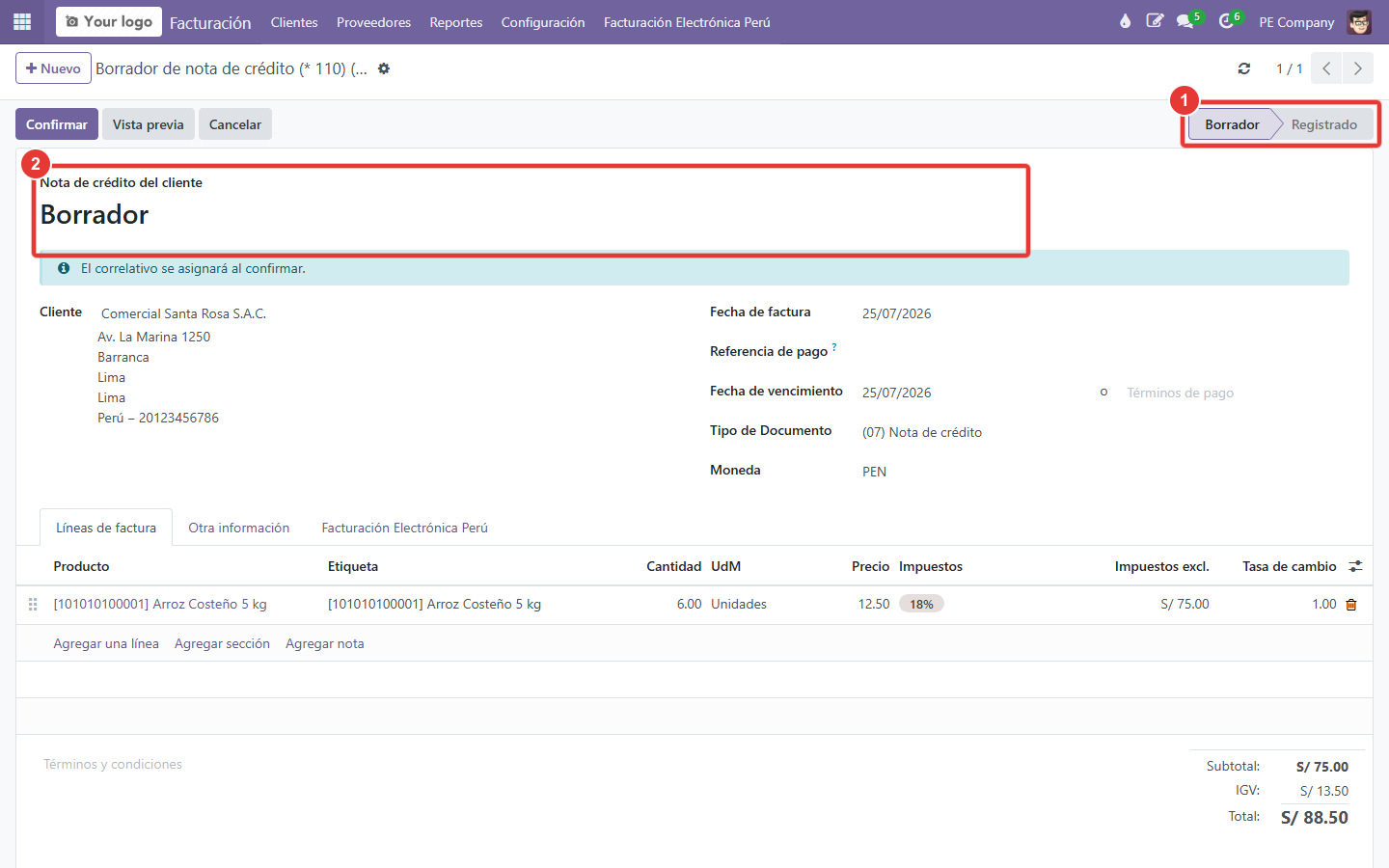This screenshot has height=868, width=1389.
Task: Go to next record arrow
Action: 1357,68
